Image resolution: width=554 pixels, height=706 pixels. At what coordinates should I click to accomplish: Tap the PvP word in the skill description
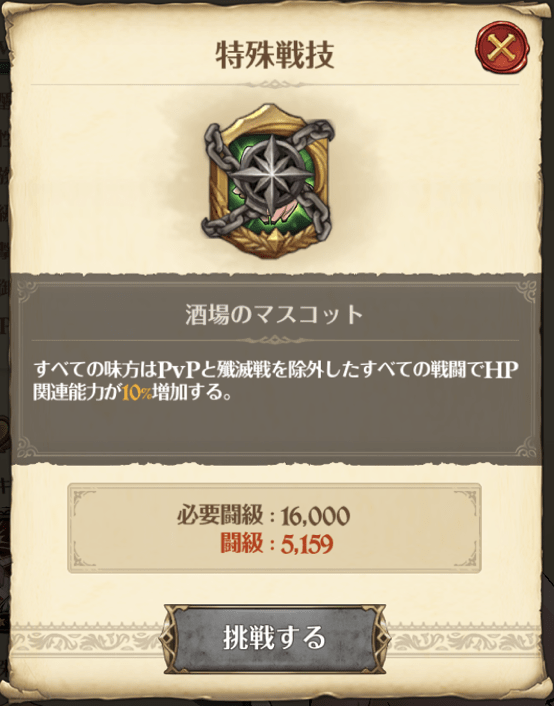180,370
